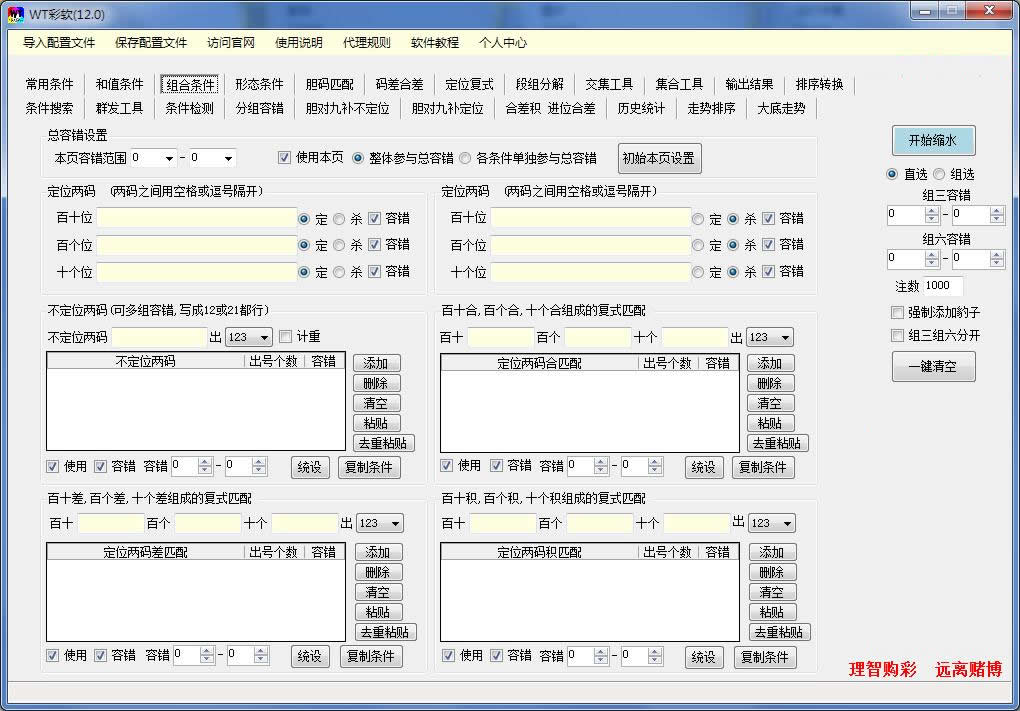Screen dimensions: 1020x711
Task: Toggle the 计重 checkbox
Action: [284, 335]
